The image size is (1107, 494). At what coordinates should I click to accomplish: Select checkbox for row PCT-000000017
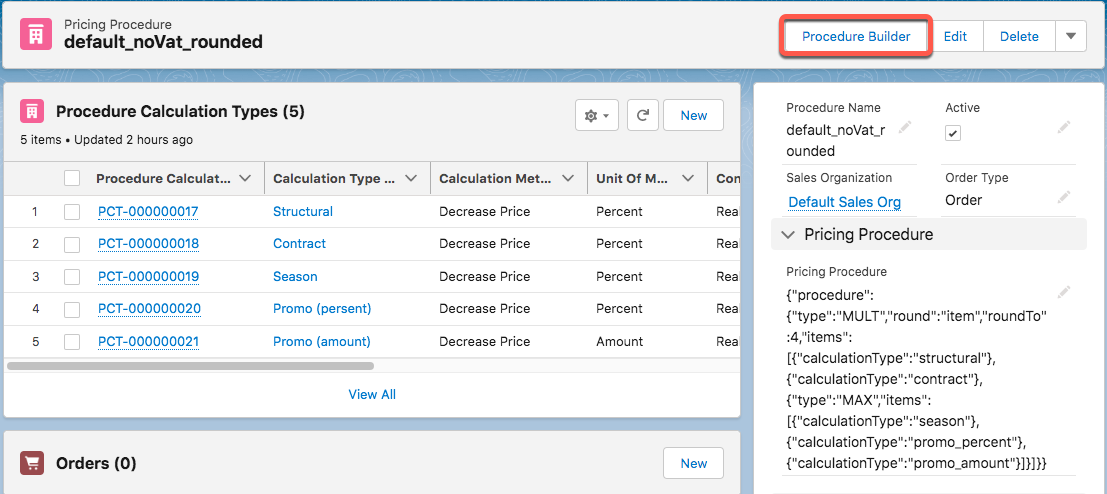coord(72,211)
